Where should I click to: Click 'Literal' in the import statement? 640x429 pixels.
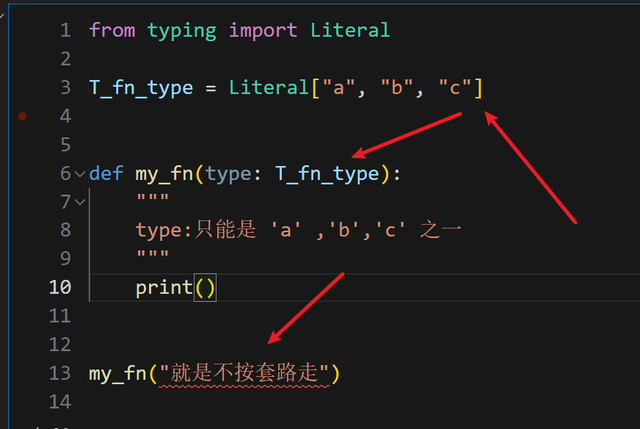tap(349, 30)
